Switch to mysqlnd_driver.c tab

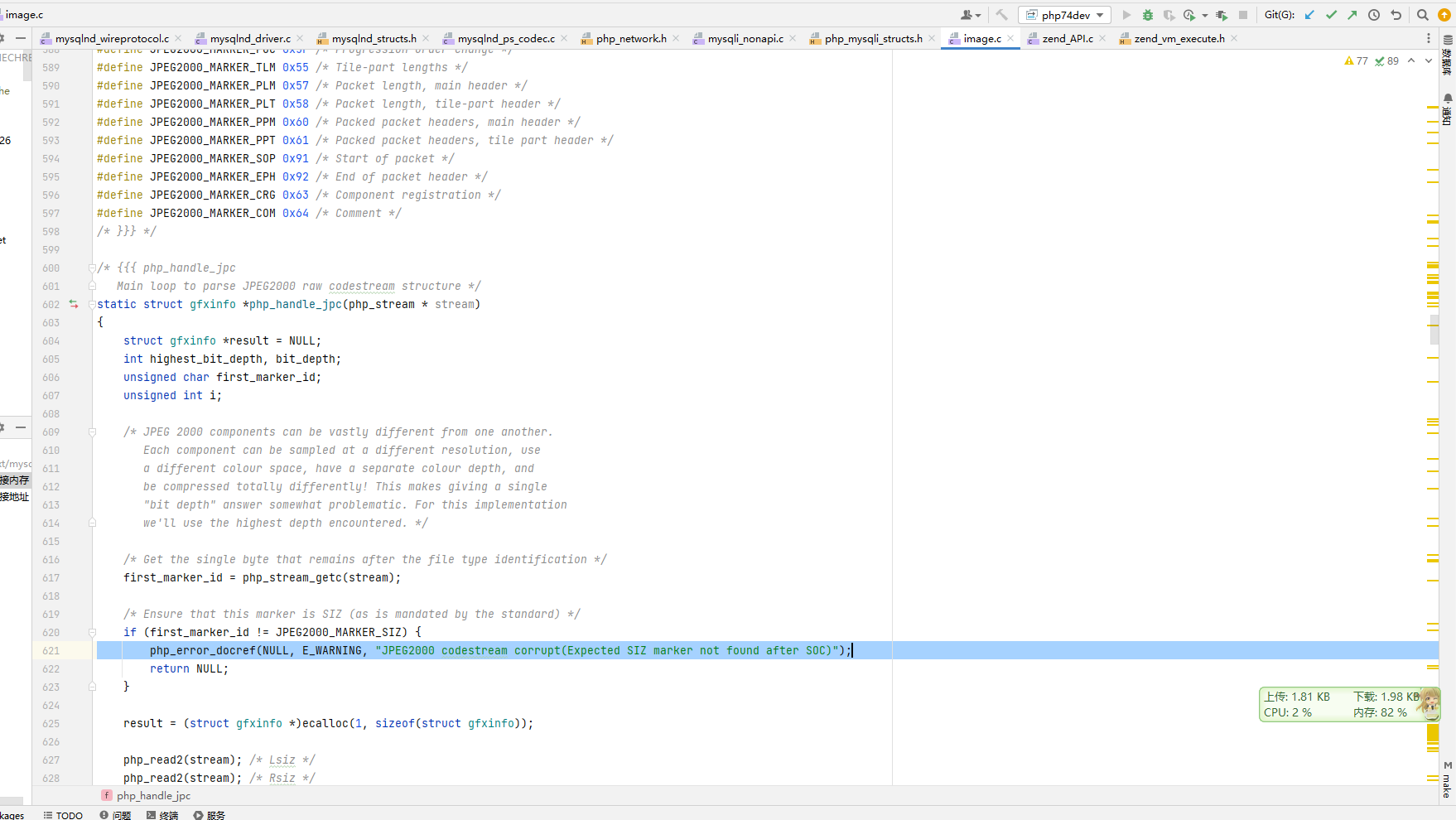250,38
